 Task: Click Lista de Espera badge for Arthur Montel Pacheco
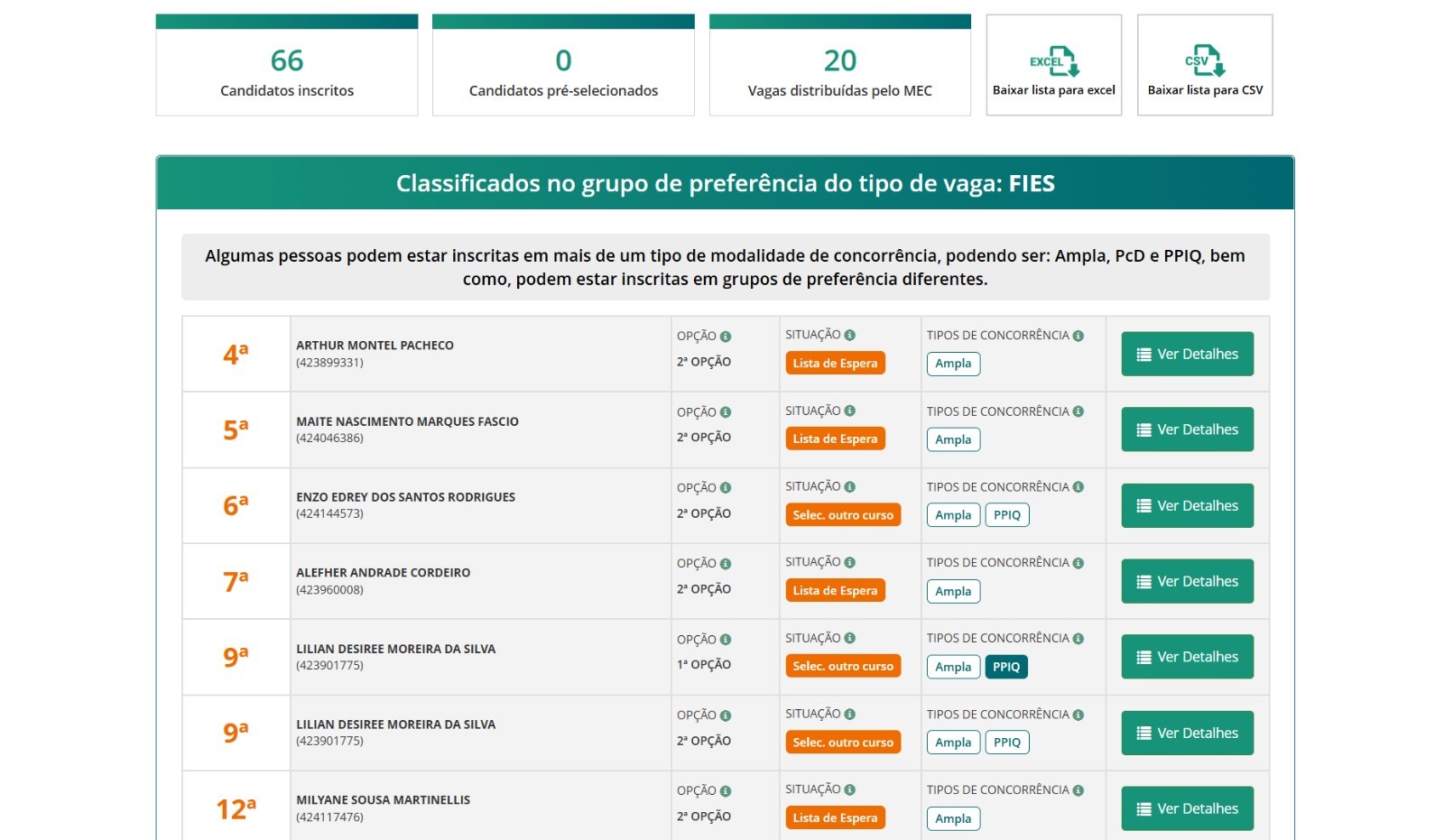click(835, 363)
